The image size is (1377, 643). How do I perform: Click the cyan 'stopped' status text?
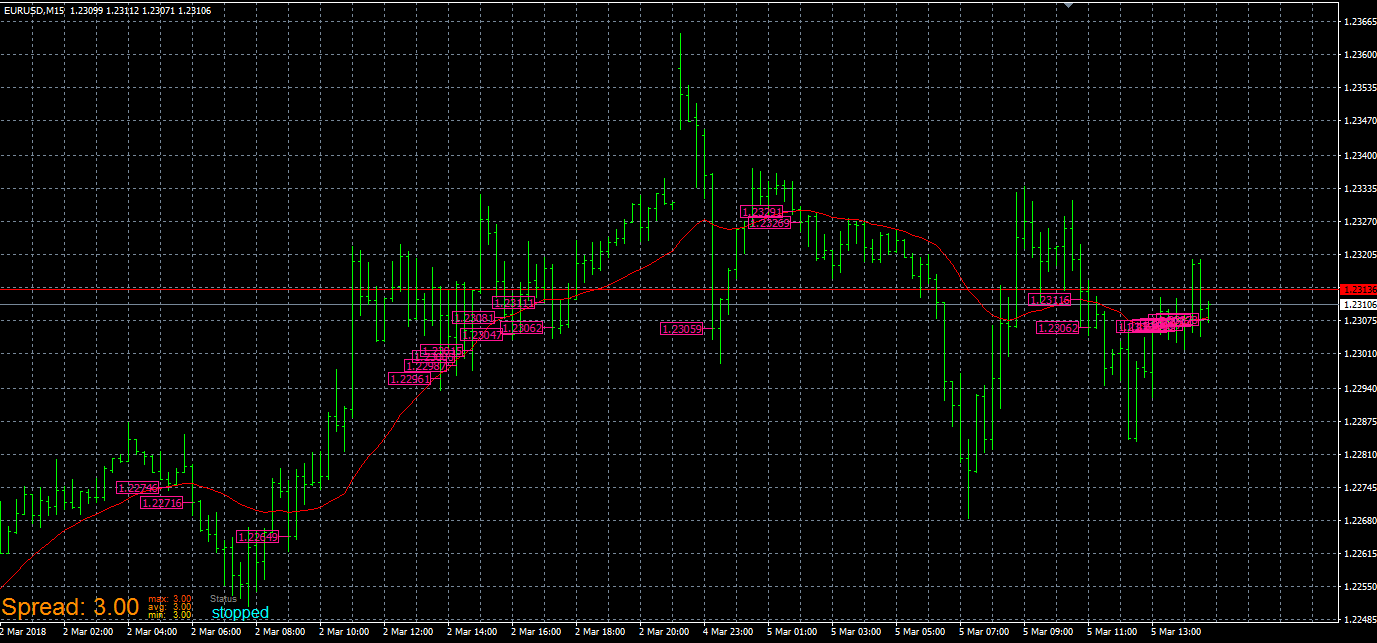(x=240, y=612)
